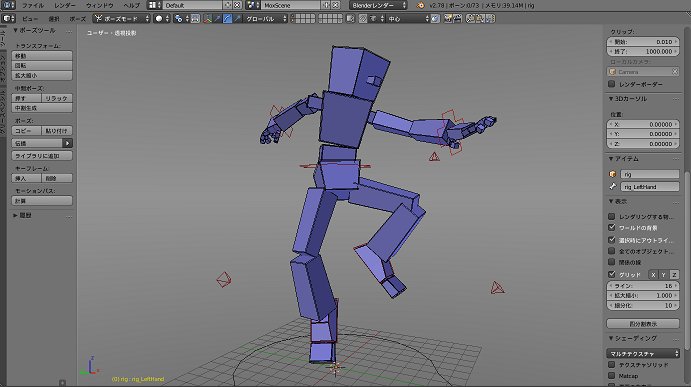
Task: Open the Window menu
Action: coord(100,5)
